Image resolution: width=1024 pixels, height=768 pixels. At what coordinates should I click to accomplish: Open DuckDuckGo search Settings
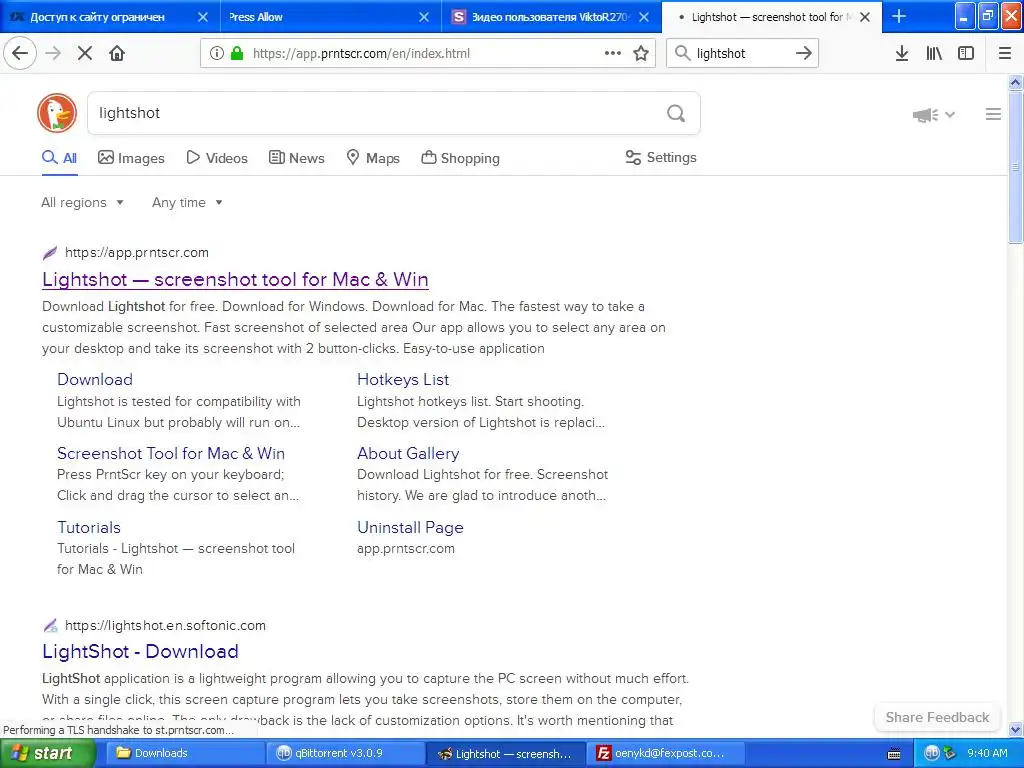pyautogui.click(x=661, y=157)
